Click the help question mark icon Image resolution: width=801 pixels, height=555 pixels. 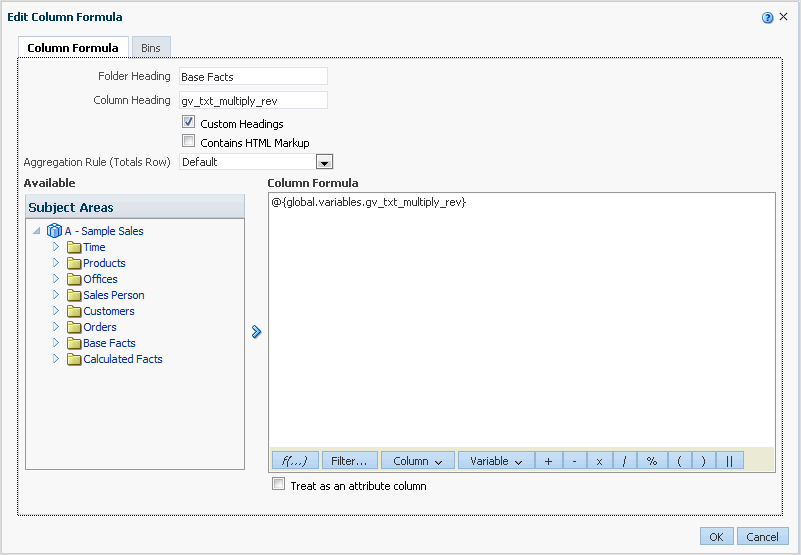pyautogui.click(x=767, y=18)
